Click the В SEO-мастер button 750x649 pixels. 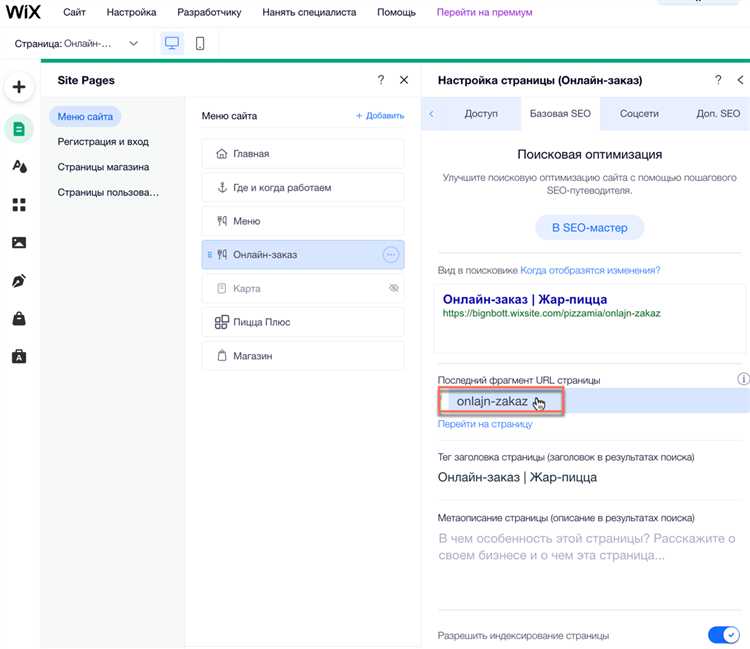590,227
